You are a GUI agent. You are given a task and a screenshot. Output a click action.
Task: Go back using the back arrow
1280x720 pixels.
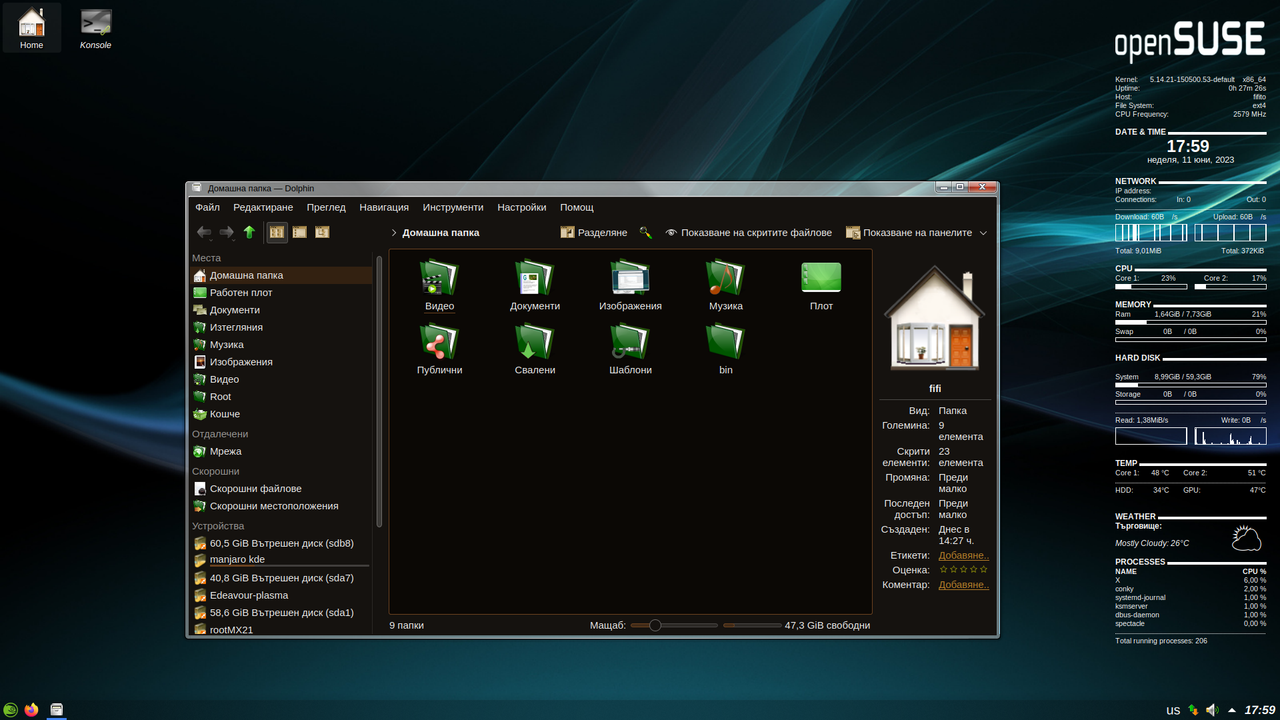(204, 232)
